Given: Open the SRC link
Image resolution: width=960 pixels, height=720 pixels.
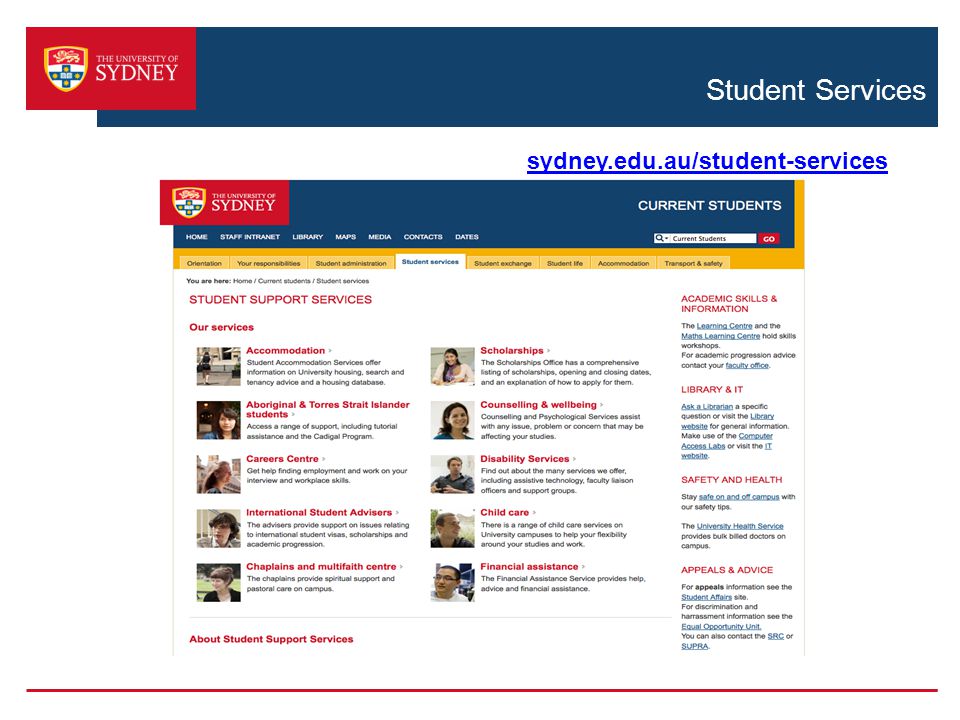Looking at the screenshot, I should pyautogui.click(x=776, y=637).
